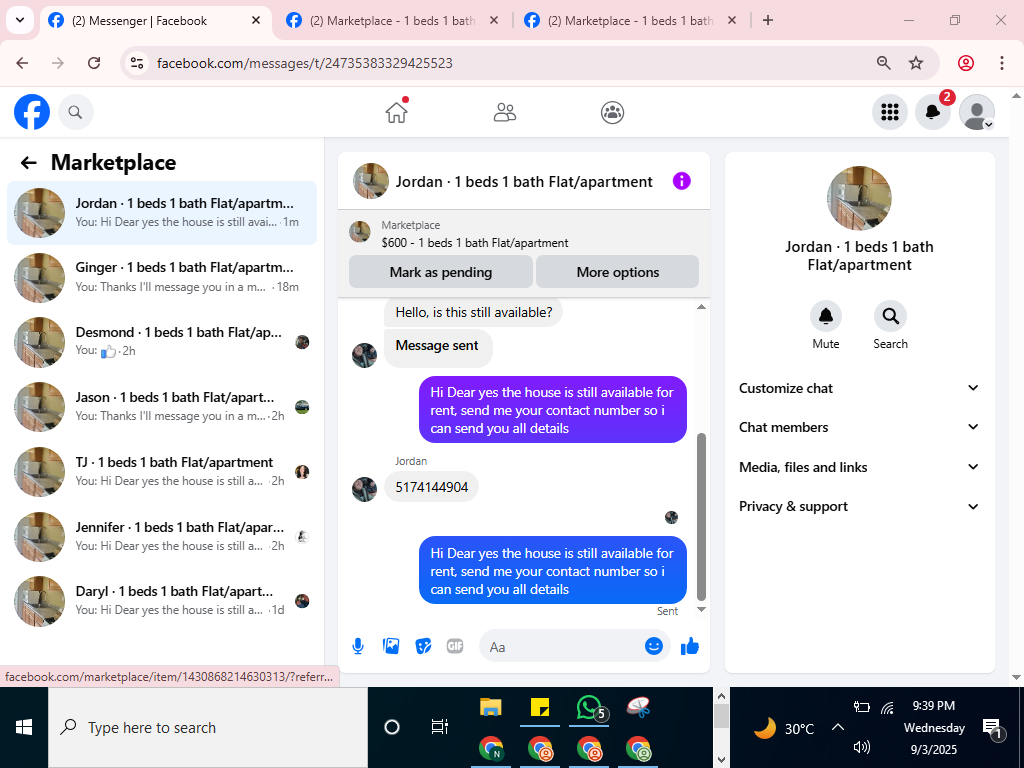Click the browser back arrow
The image size is (1024, 768).
(22, 63)
